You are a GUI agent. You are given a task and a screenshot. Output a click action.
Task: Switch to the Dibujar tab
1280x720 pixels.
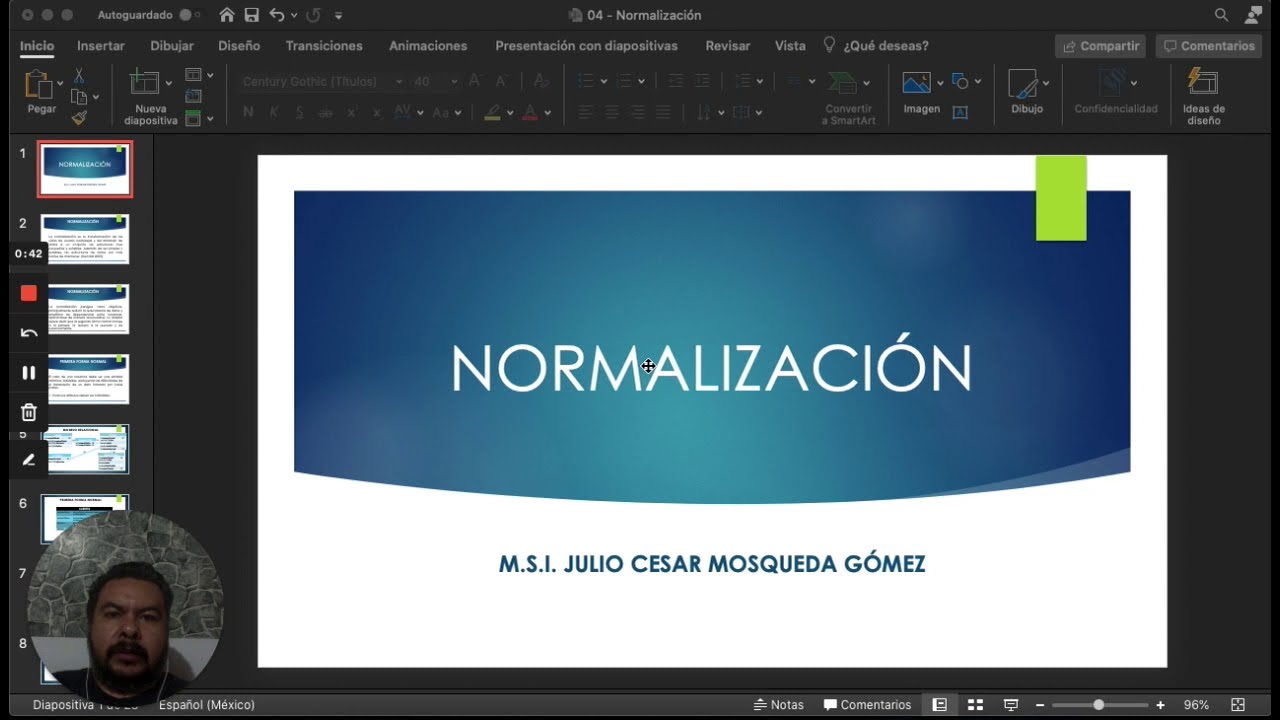tap(172, 46)
